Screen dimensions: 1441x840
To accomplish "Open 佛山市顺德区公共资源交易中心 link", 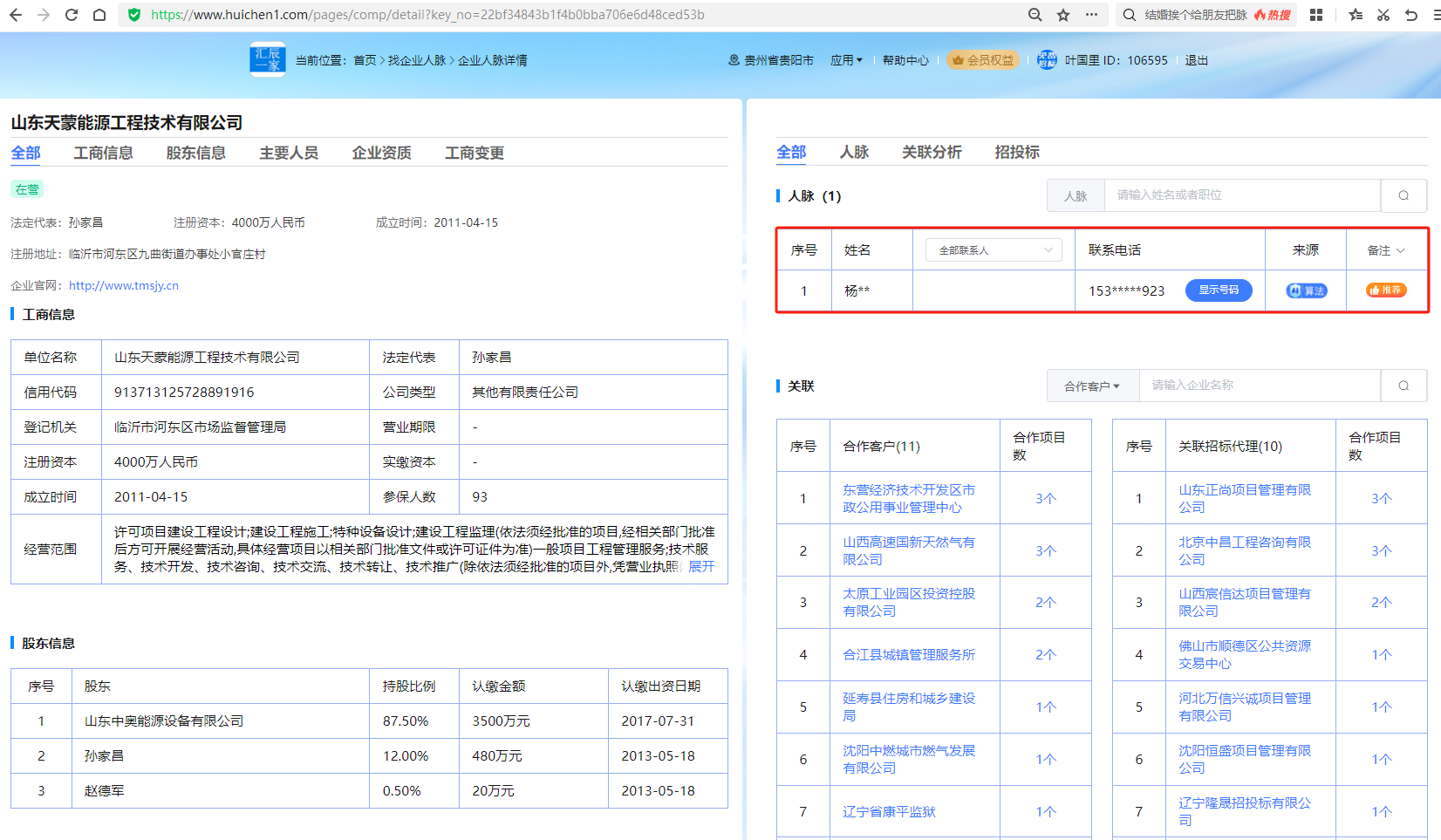I will pos(1245,654).
